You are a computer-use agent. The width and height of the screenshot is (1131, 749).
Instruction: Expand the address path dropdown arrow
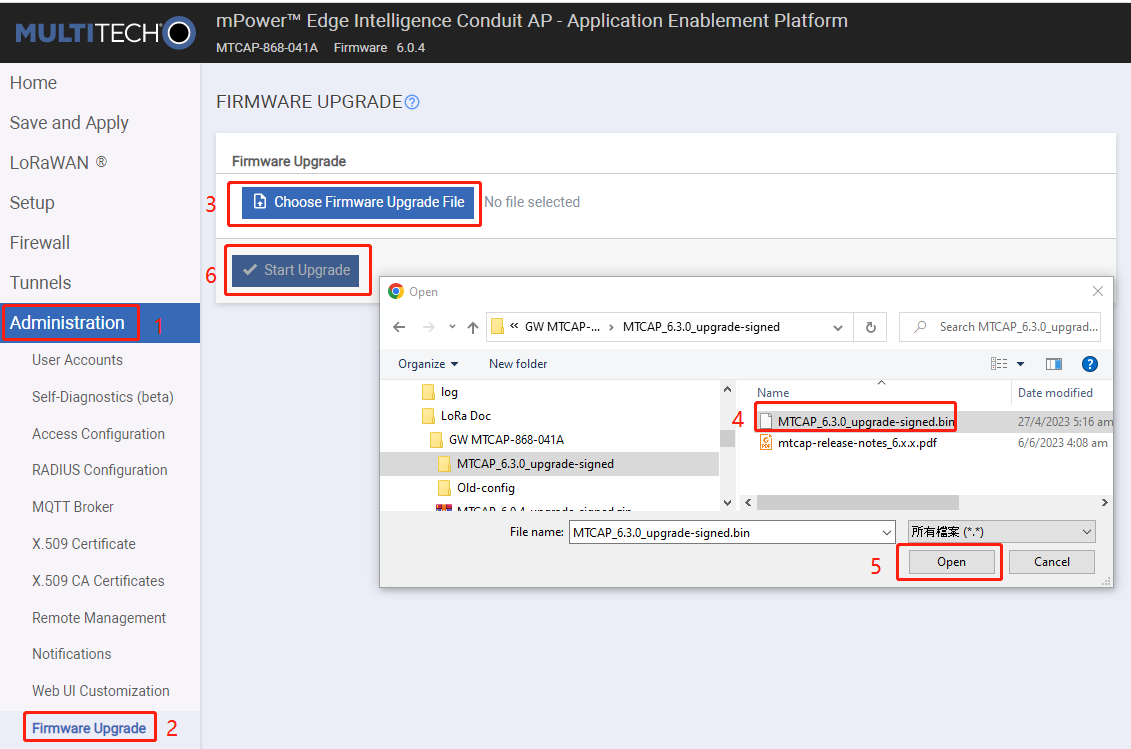pyautogui.click(x=837, y=328)
